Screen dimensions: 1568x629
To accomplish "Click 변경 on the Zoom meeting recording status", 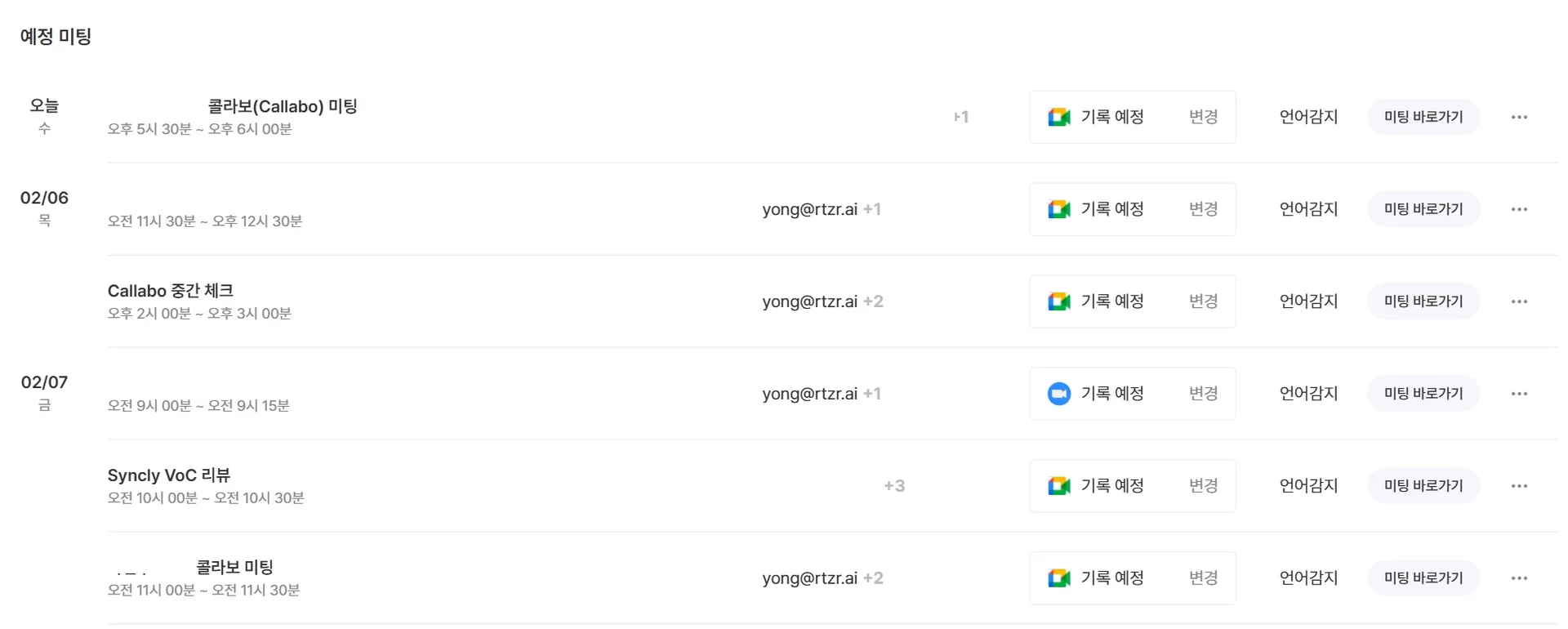I will tap(1203, 394).
